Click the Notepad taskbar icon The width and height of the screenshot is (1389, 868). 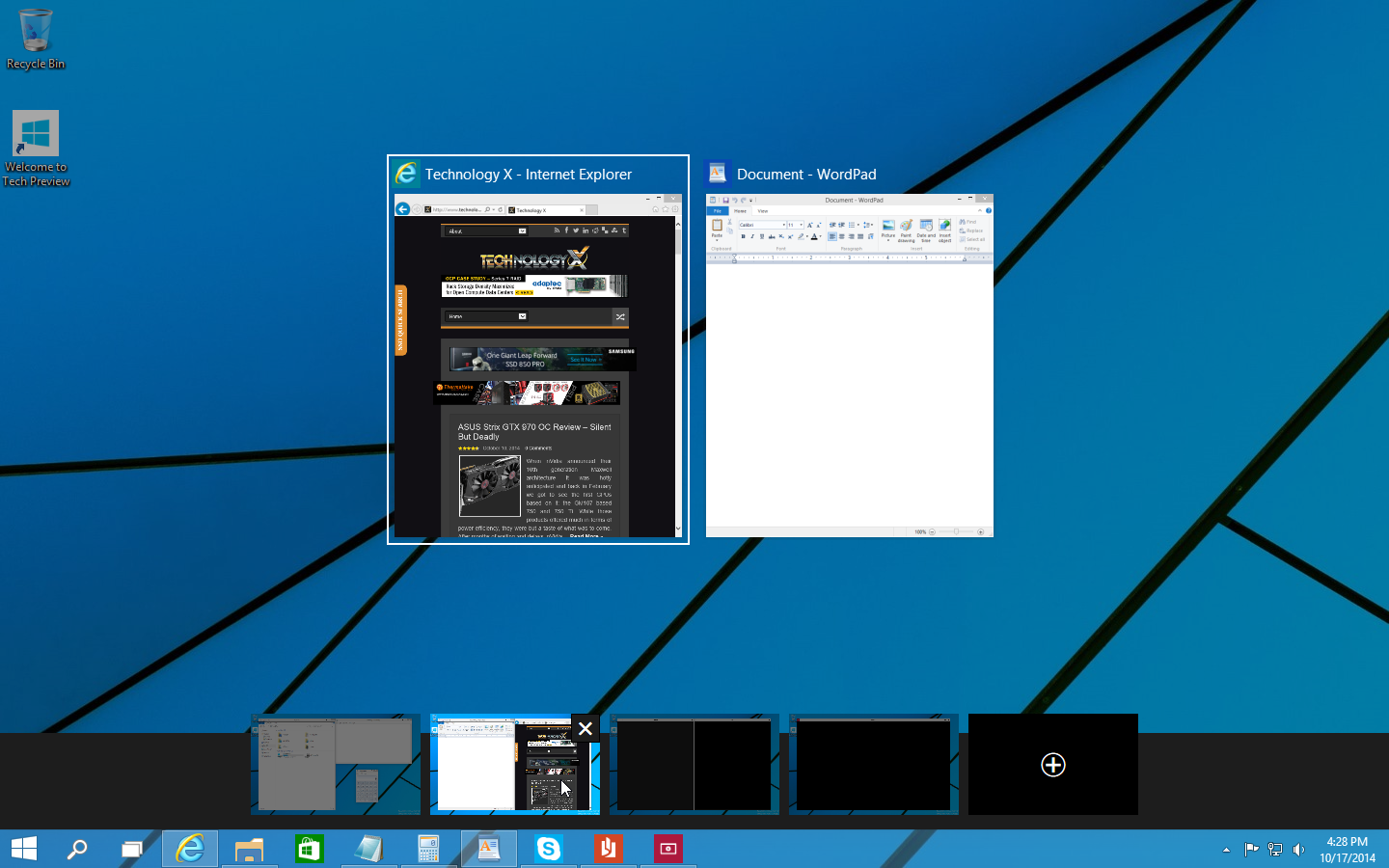click(x=368, y=849)
